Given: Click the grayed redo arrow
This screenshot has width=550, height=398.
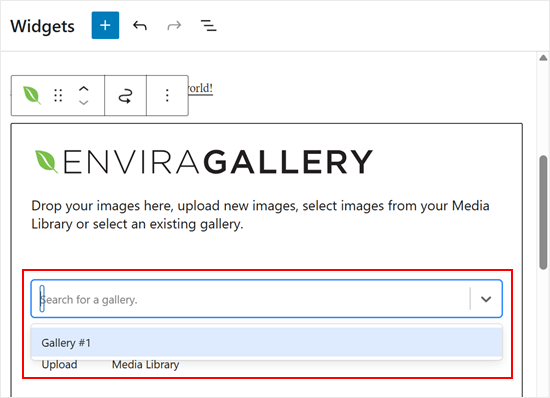Looking at the screenshot, I should click(x=174, y=26).
